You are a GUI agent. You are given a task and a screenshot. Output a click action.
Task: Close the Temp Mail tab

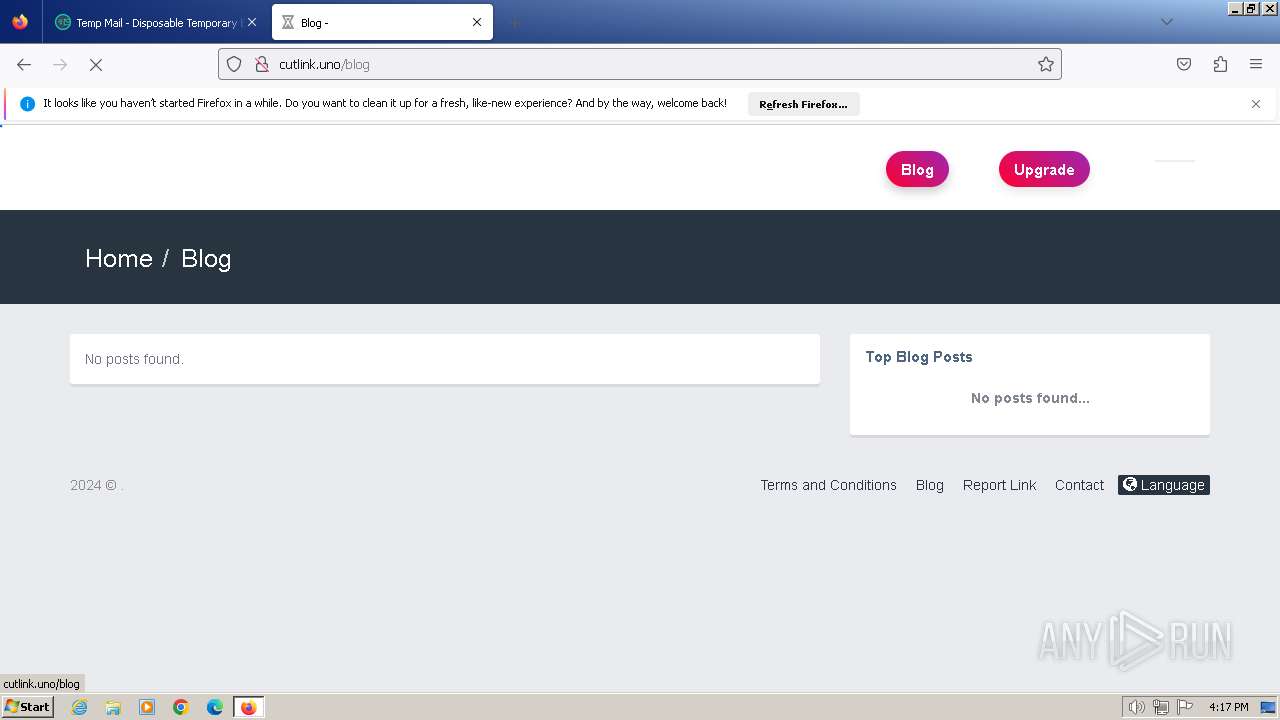tap(252, 22)
